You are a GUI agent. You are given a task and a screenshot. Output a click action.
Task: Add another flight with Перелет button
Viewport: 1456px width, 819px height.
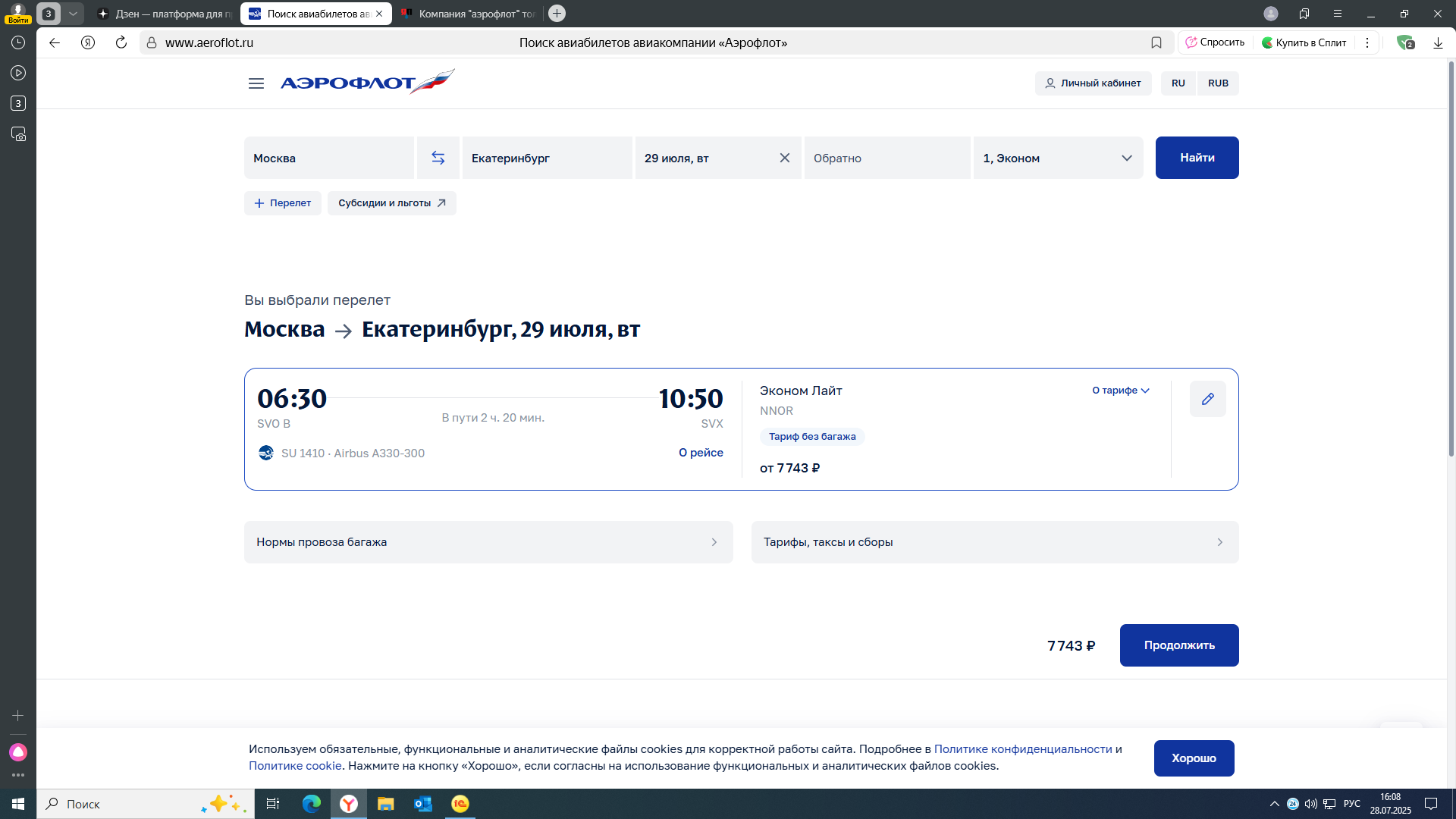click(283, 203)
